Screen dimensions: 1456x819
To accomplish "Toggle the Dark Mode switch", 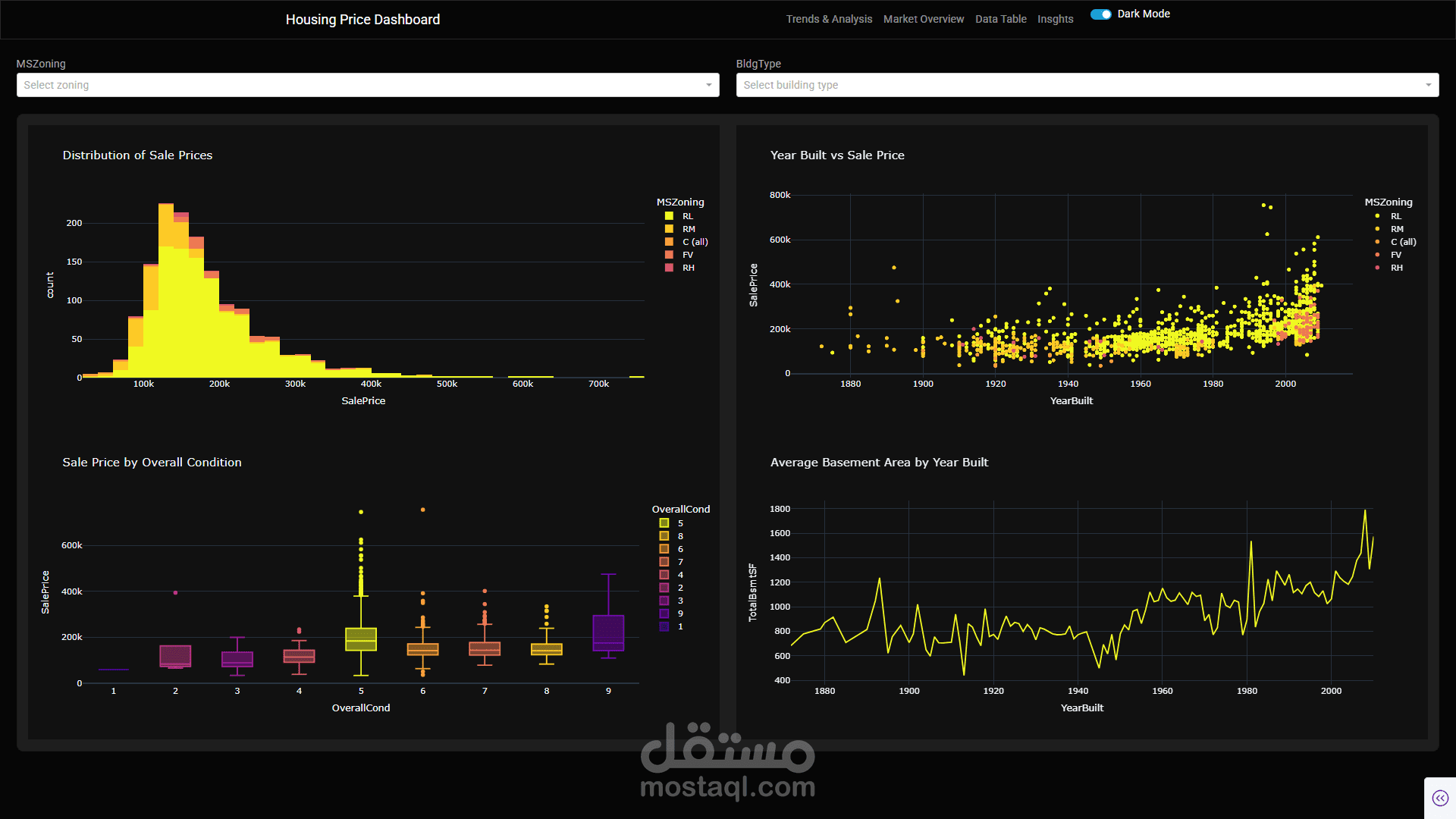I will click(1101, 14).
